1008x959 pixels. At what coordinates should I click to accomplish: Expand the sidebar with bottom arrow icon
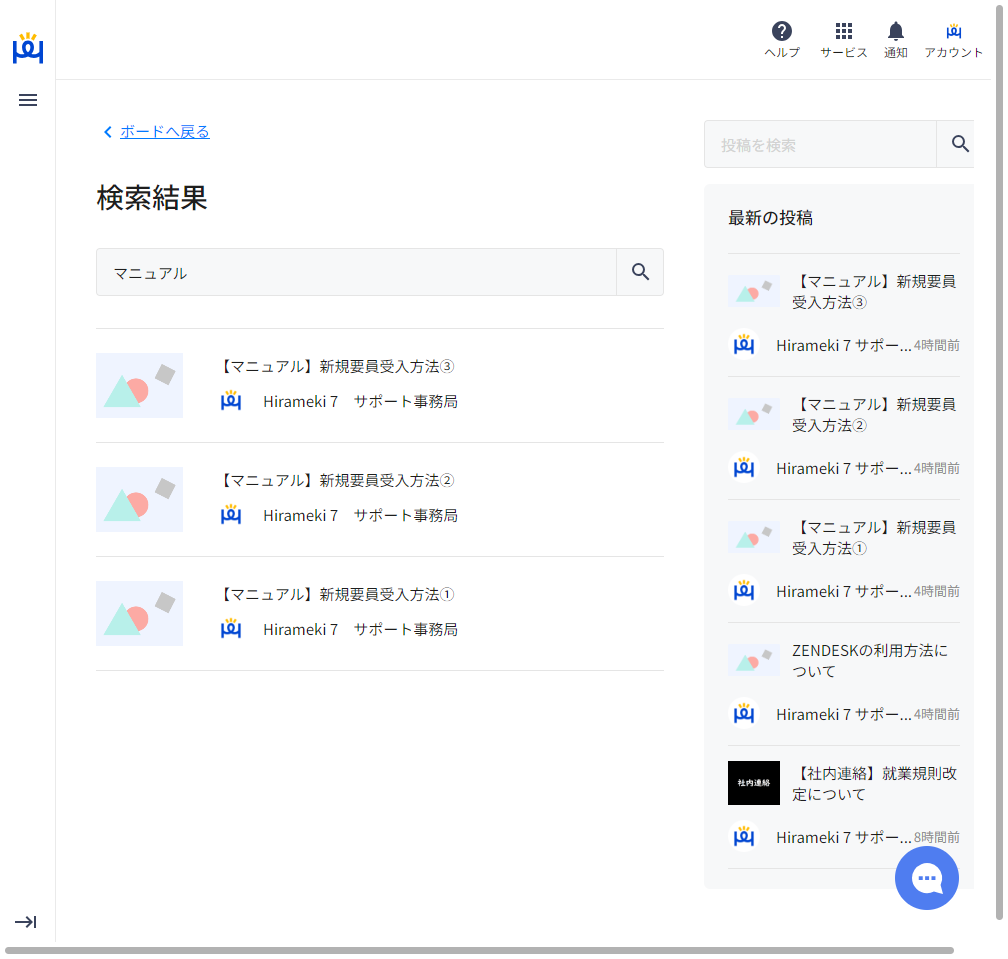coord(26,922)
